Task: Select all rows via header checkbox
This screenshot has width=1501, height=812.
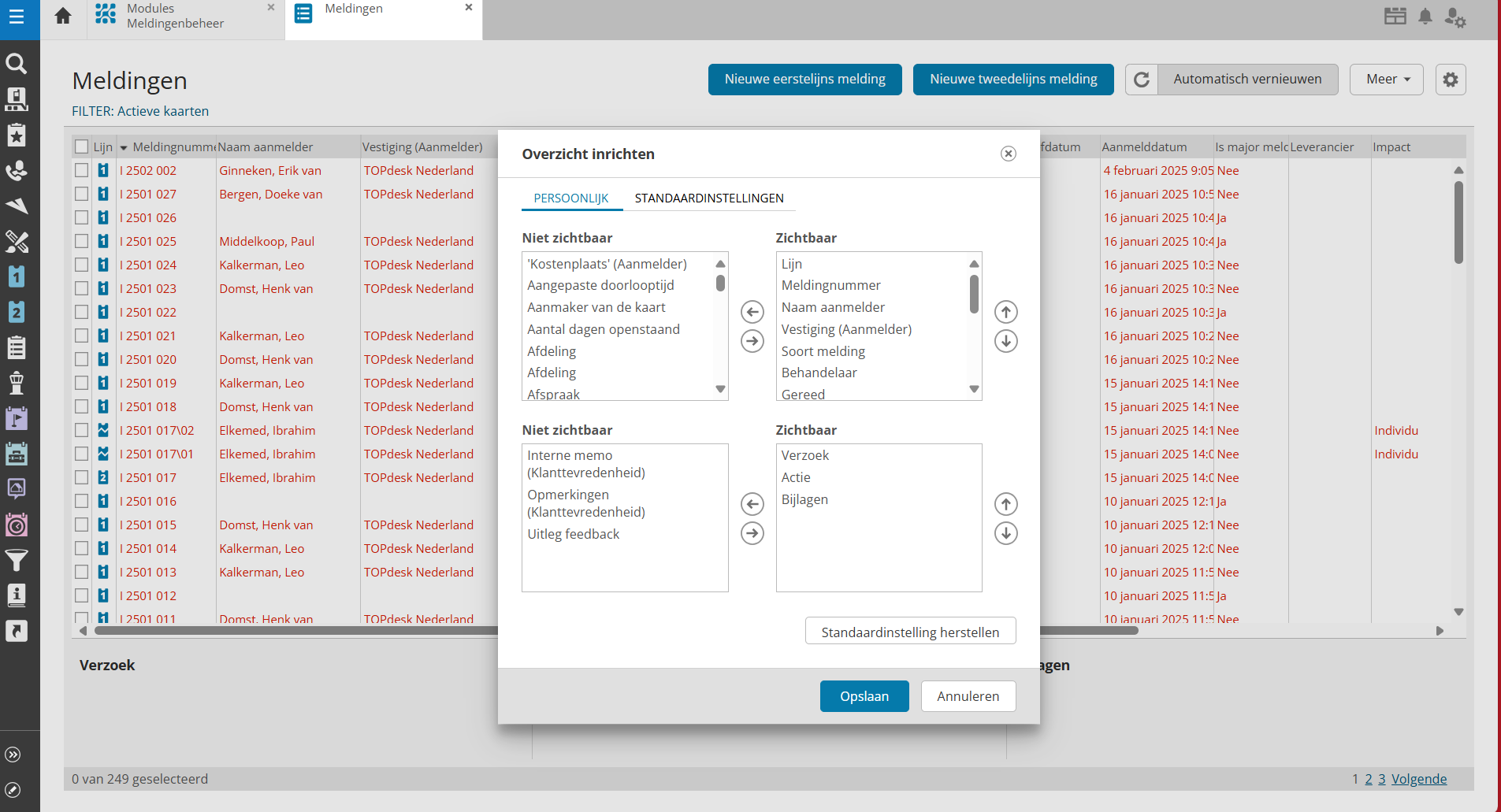Action: 82,146
